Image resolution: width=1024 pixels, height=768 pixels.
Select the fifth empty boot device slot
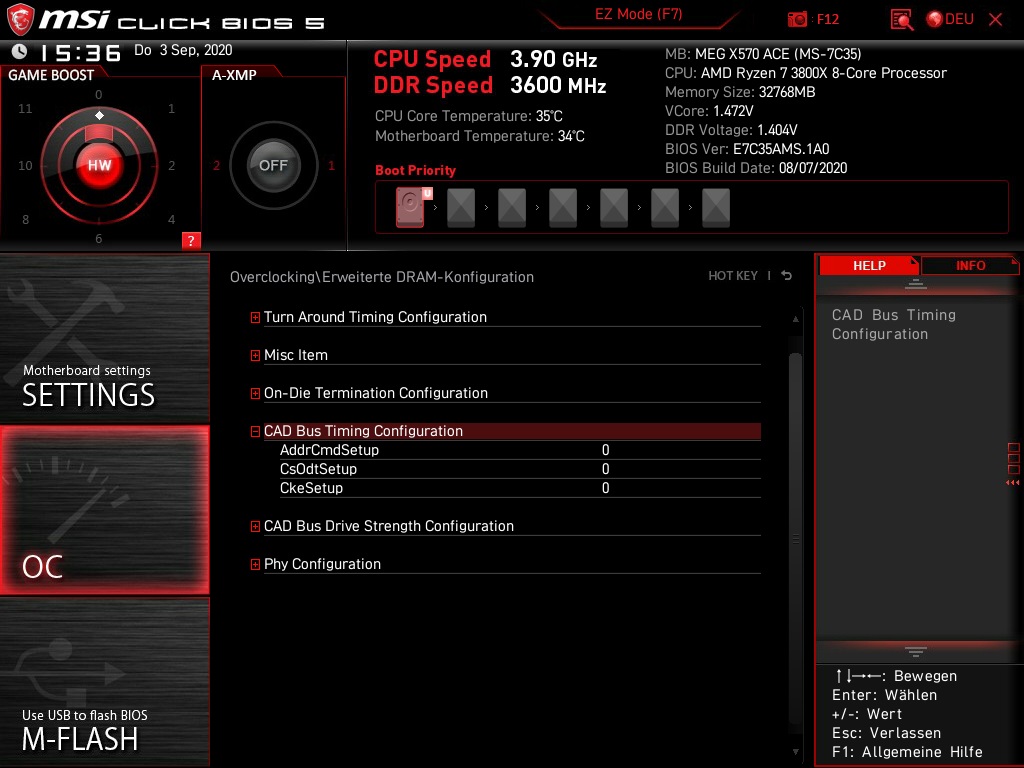[614, 208]
